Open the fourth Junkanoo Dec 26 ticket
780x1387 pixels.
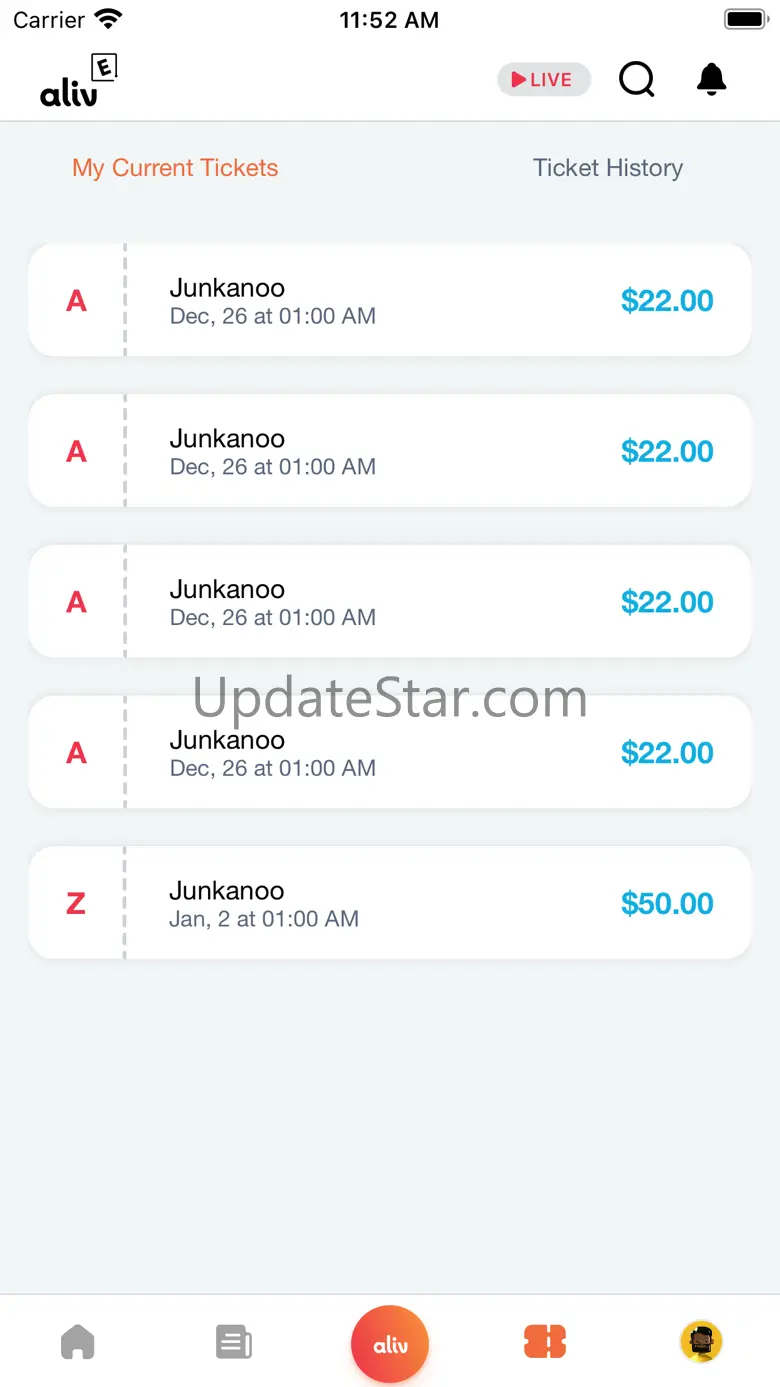(390, 753)
